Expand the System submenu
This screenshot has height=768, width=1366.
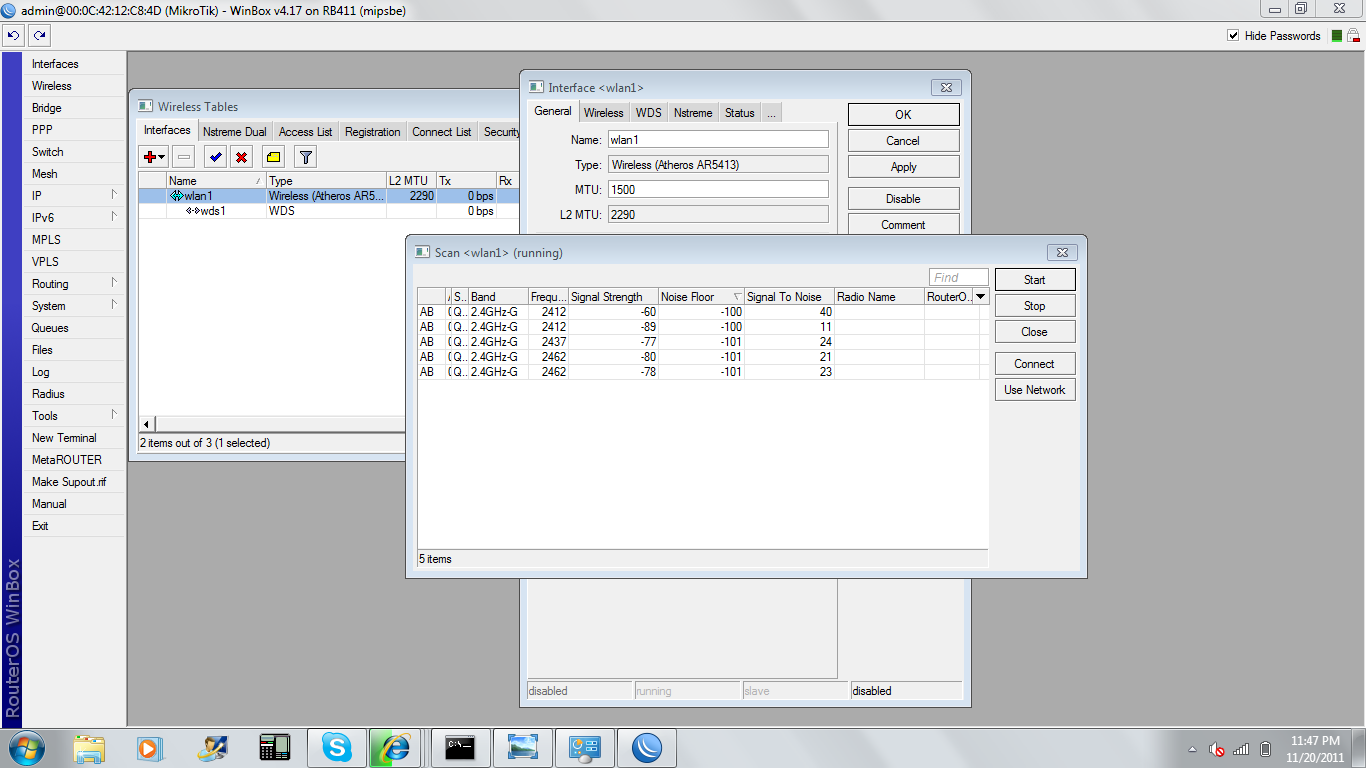pos(114,304)
